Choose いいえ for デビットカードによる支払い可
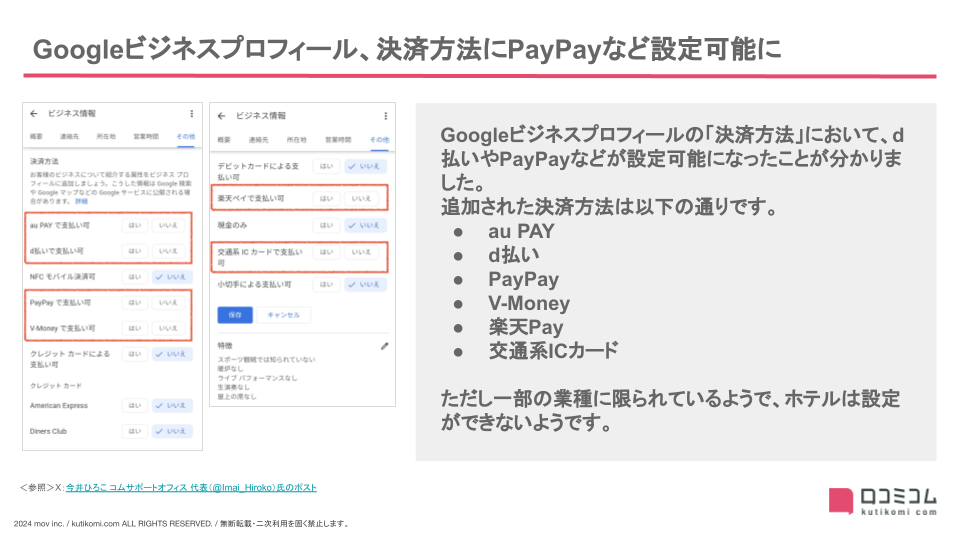960x540 pixels. [365, 166]
